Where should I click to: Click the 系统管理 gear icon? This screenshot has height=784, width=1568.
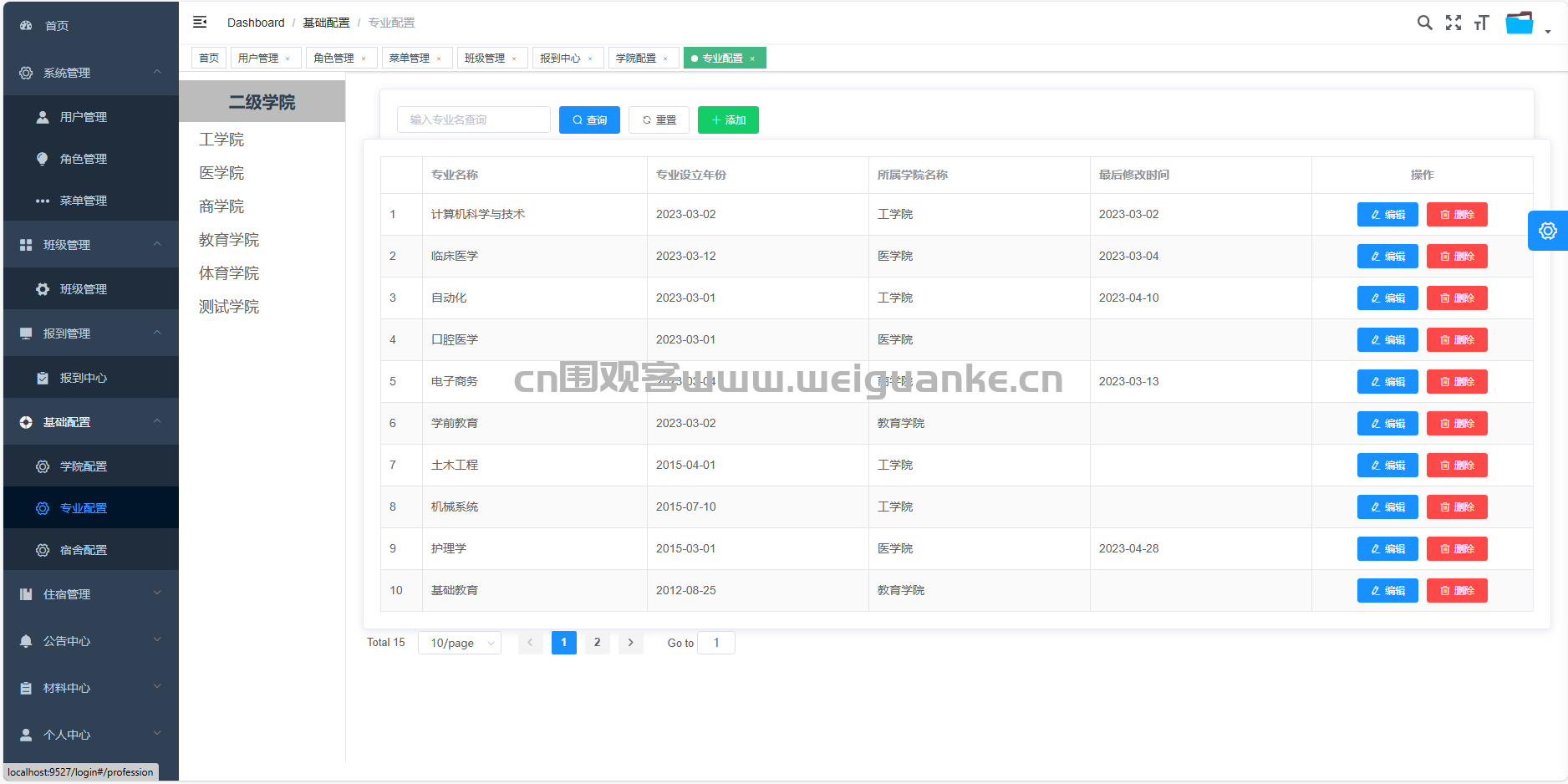pos(26,73)
